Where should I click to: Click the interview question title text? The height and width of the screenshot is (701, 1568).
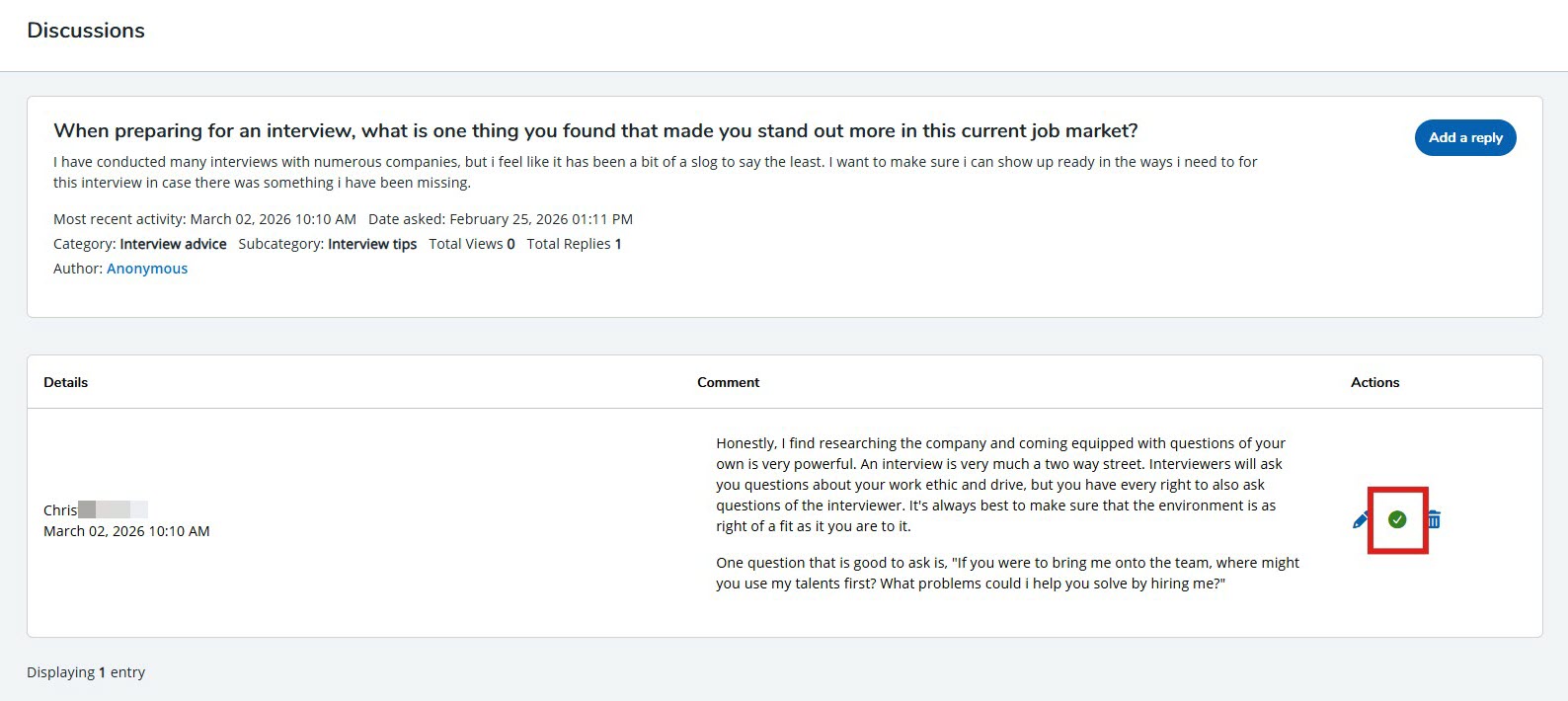(595, 131)
